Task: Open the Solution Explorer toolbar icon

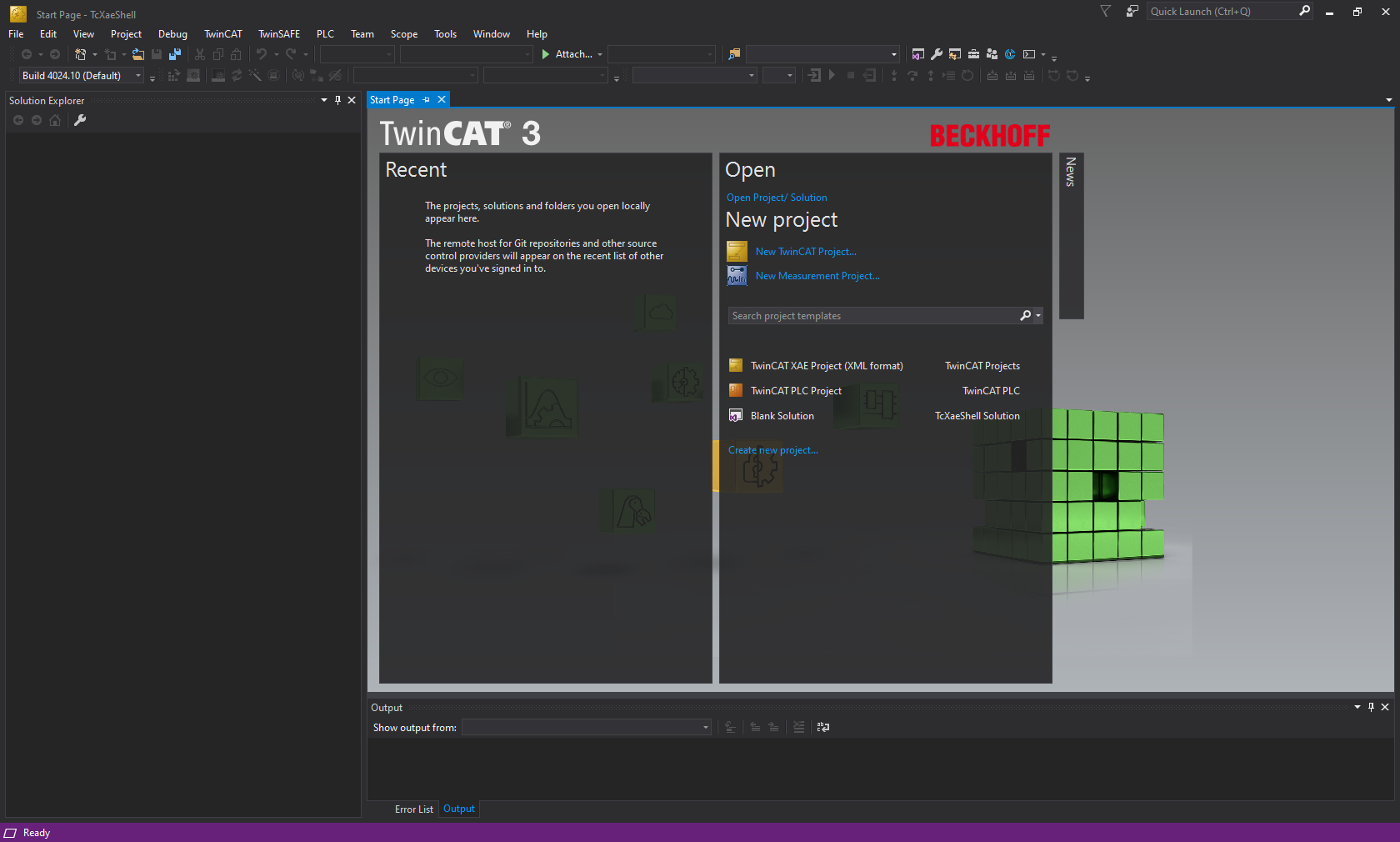Action: coord(918,54)
